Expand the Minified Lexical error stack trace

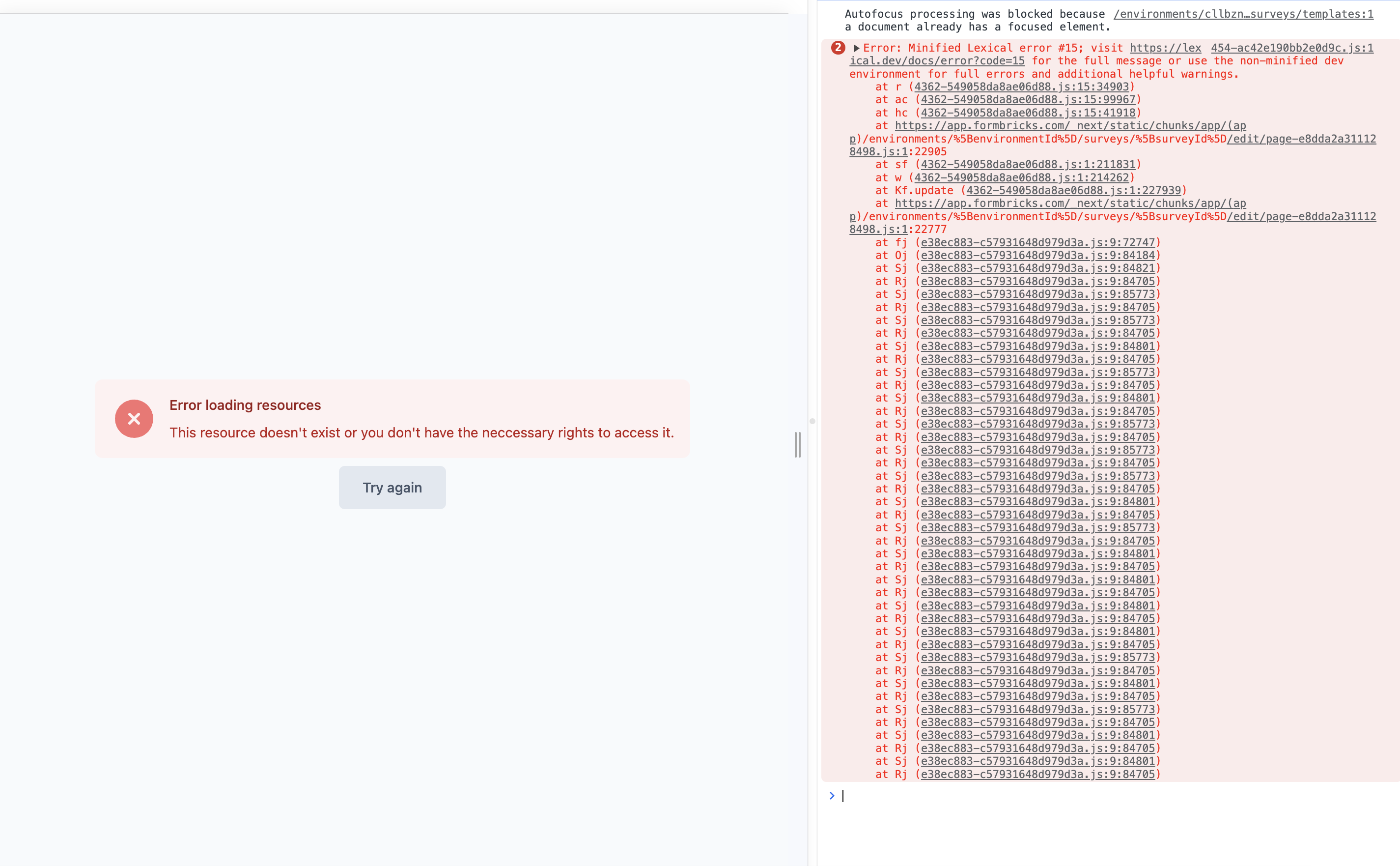856,48
